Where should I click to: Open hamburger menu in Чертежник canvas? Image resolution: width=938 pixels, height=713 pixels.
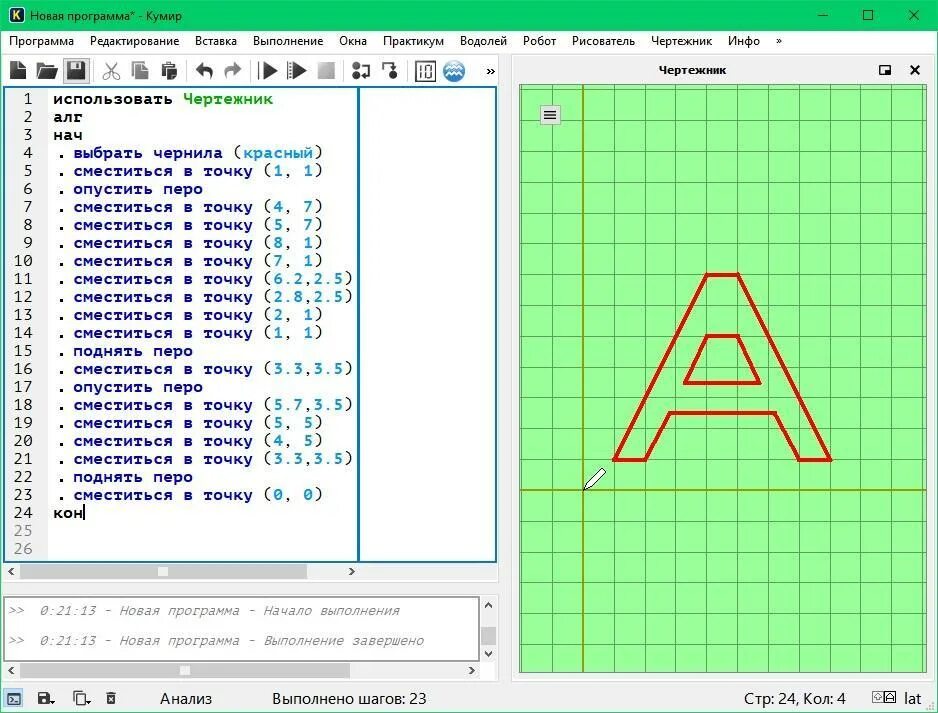[550, 114]
